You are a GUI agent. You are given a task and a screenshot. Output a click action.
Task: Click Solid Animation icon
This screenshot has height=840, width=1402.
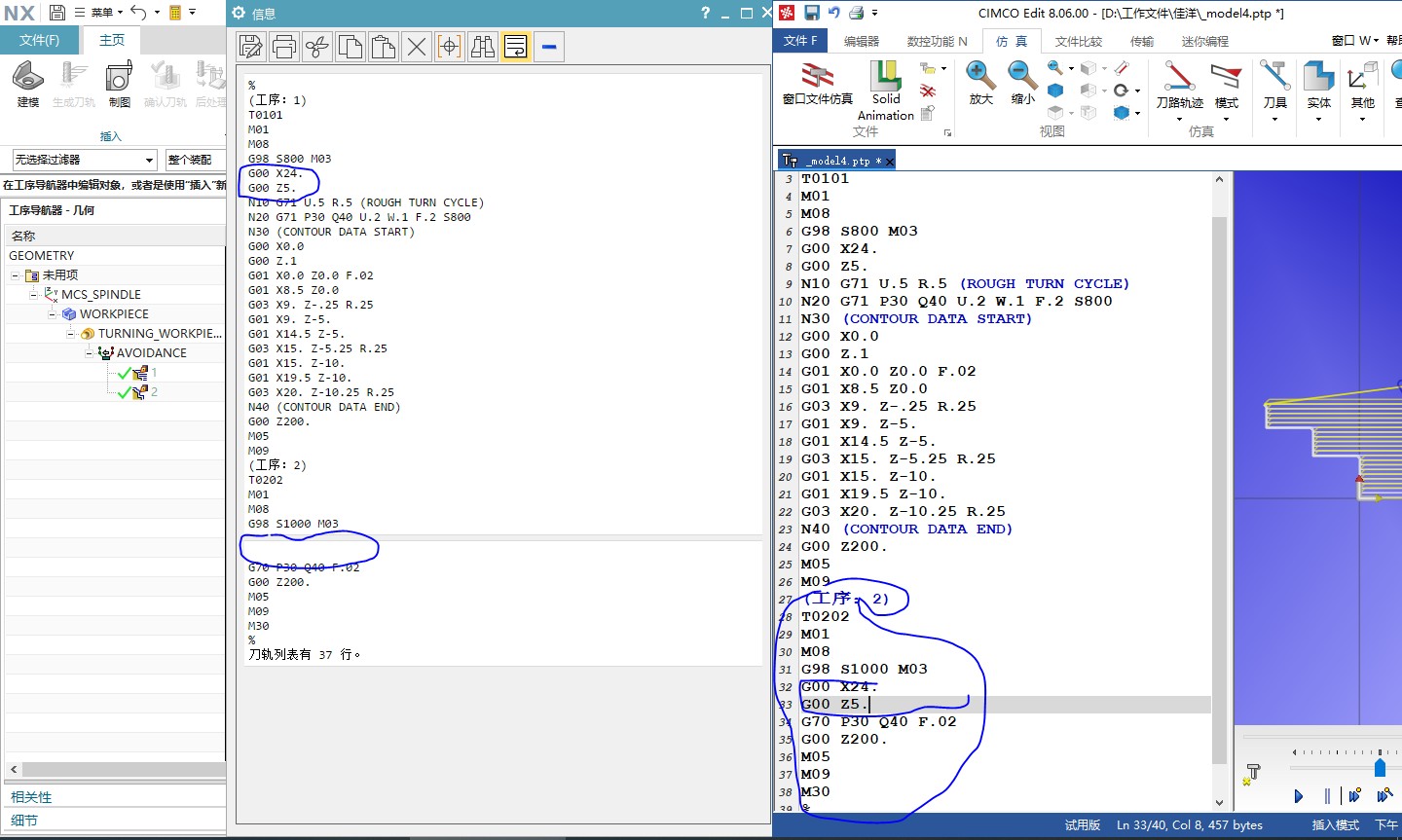coord(886,91)
